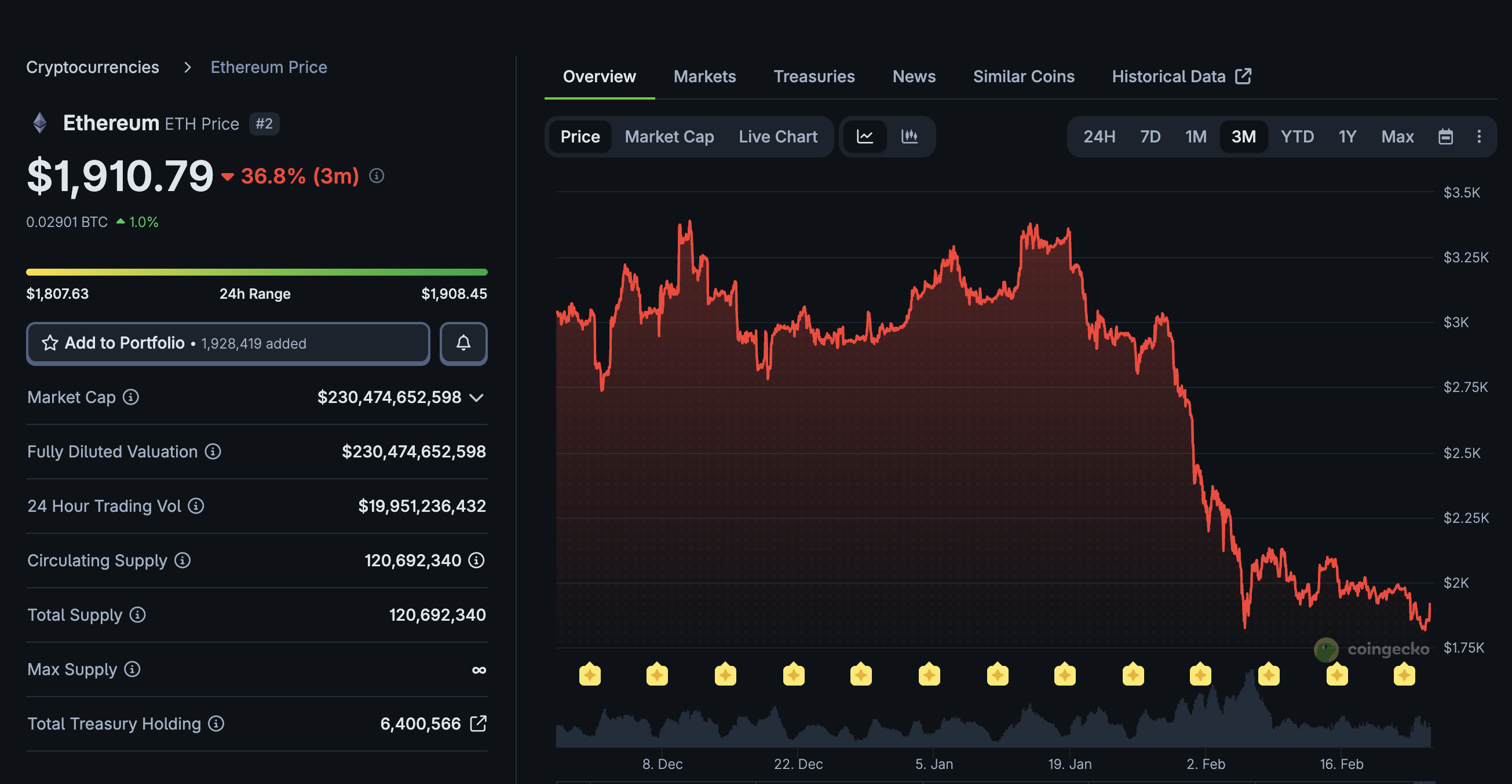
Task: Go to Cryptocurrencies breadcrumb link
Action: pyautogui.click(x=93, y=68)
